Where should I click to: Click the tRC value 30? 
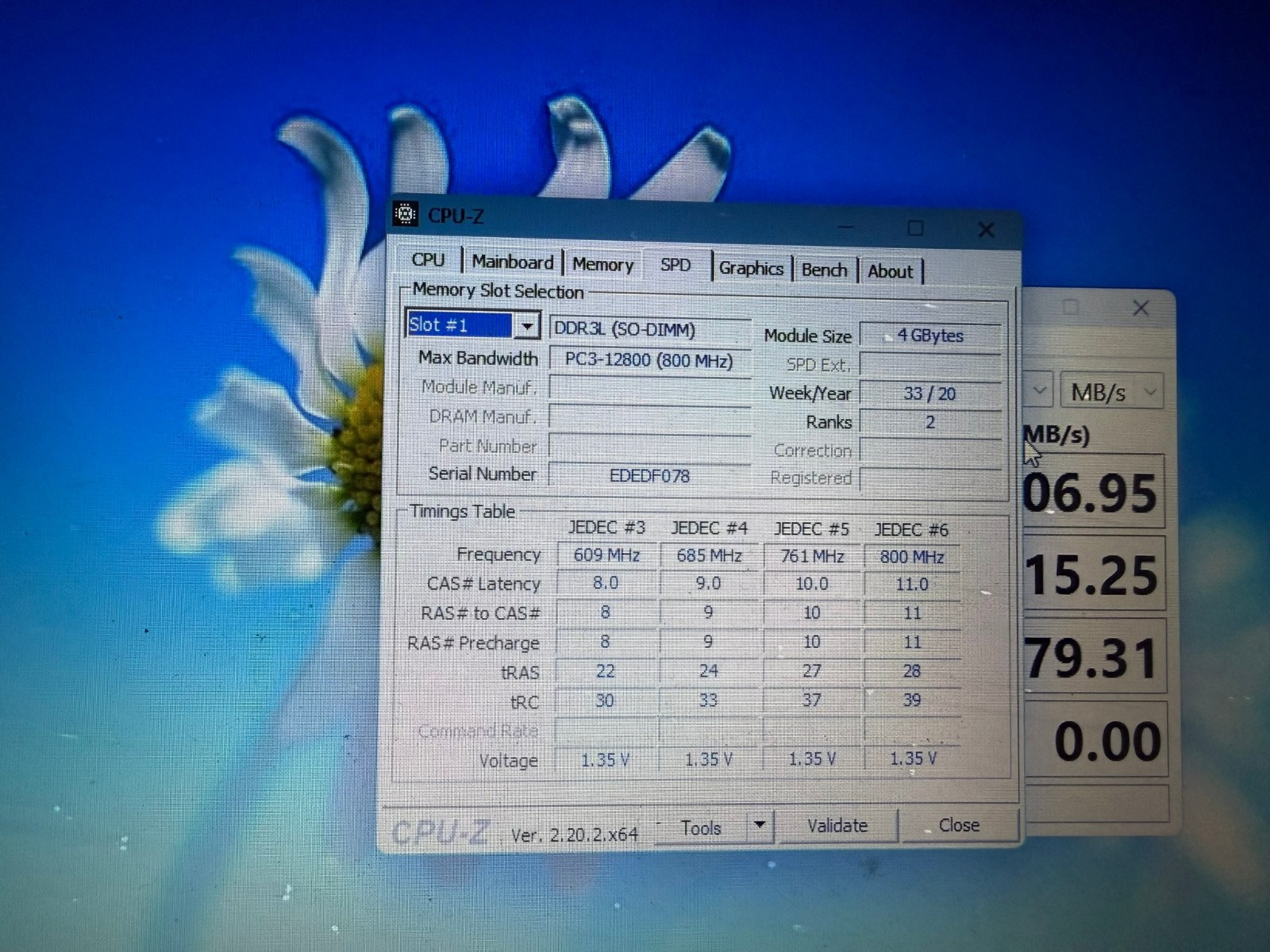pos(605,701)
